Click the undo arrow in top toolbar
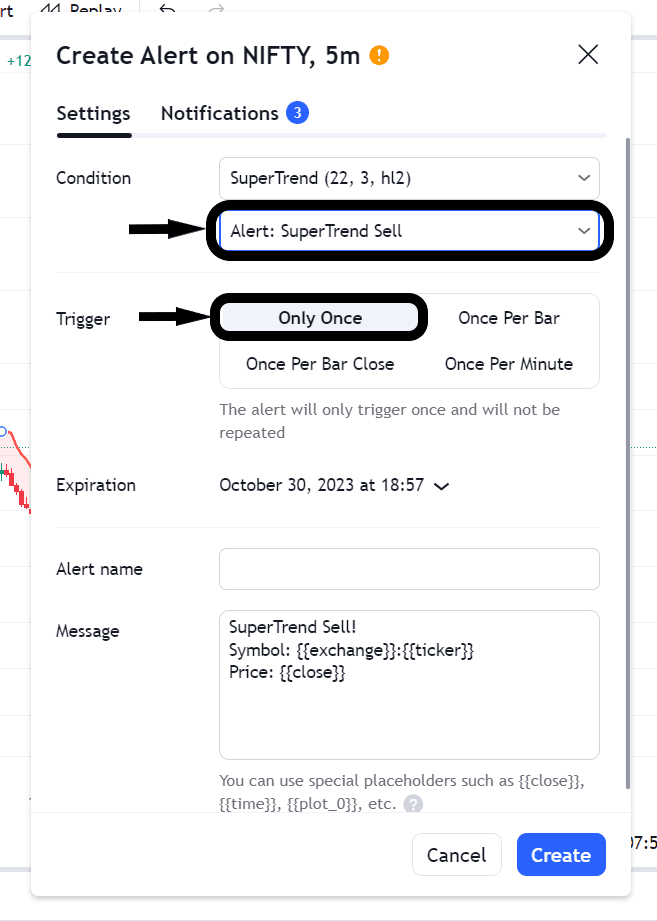The width and height of the screenshot is (657, 921). pyautogui.click(x=167, y=9)
